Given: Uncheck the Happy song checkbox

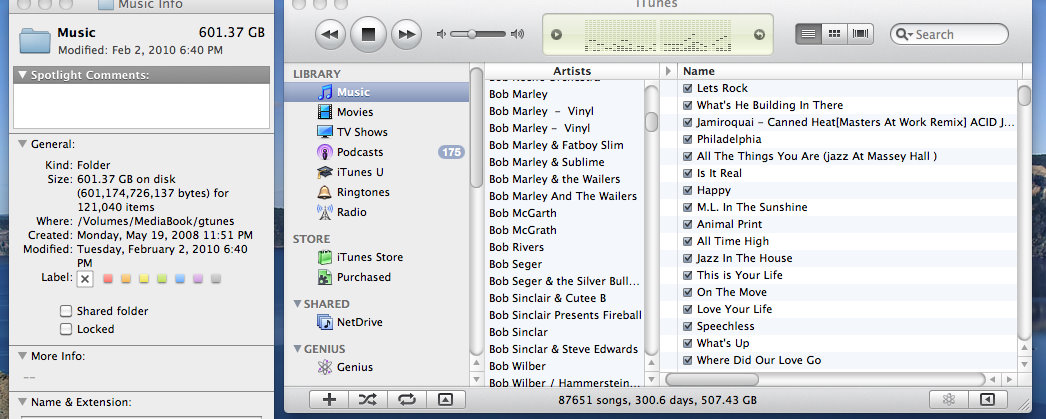Looking at the screenshot, I should coord(688,190).
